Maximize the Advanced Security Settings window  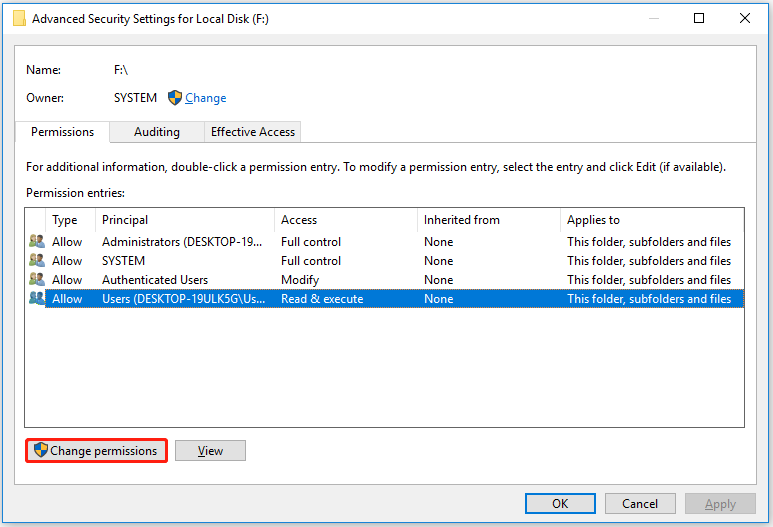pyautogui.click(x=699, y=18)
